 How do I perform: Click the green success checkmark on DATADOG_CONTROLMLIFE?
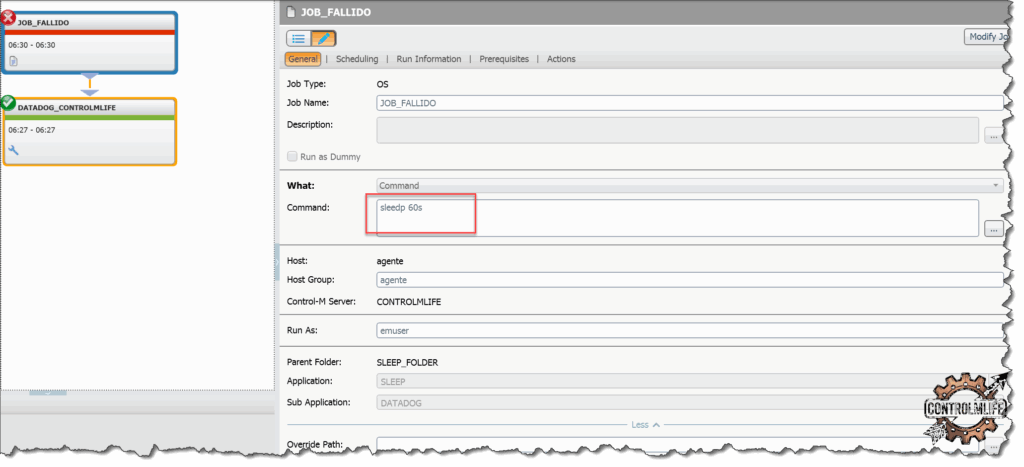[x=8, y=103]
